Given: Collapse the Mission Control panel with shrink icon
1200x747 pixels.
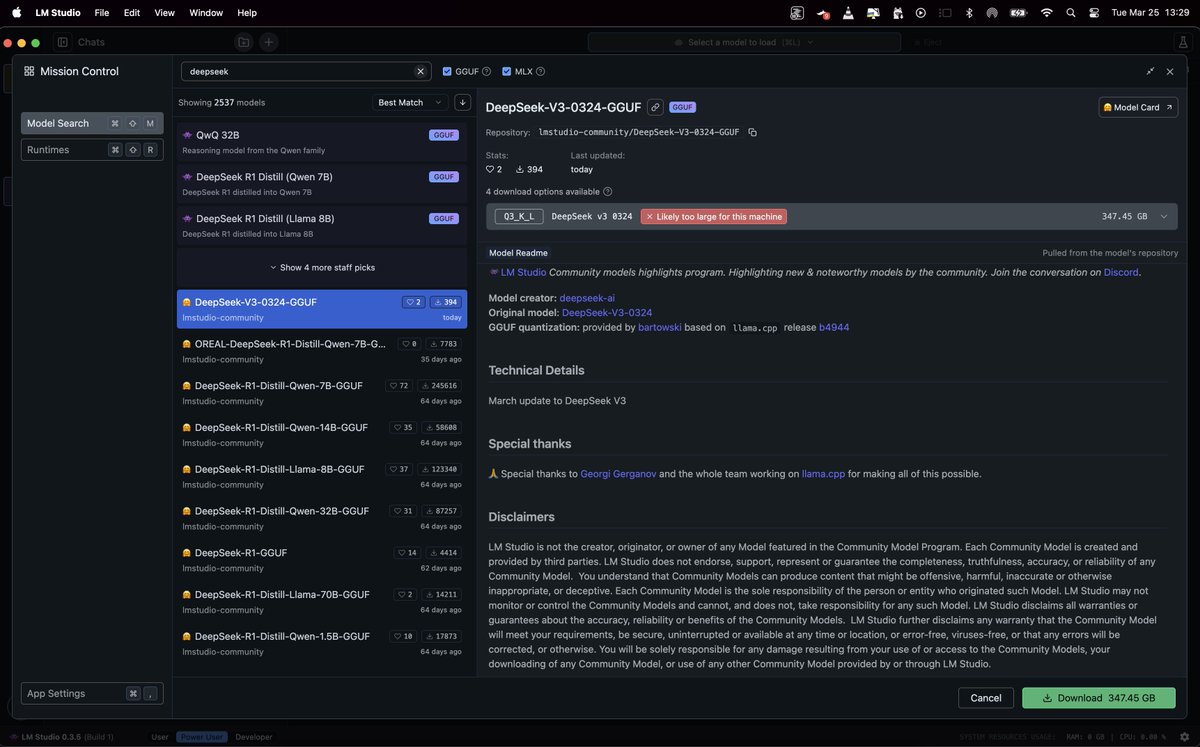Looking at the screenshot, I should click(1150, 71).
